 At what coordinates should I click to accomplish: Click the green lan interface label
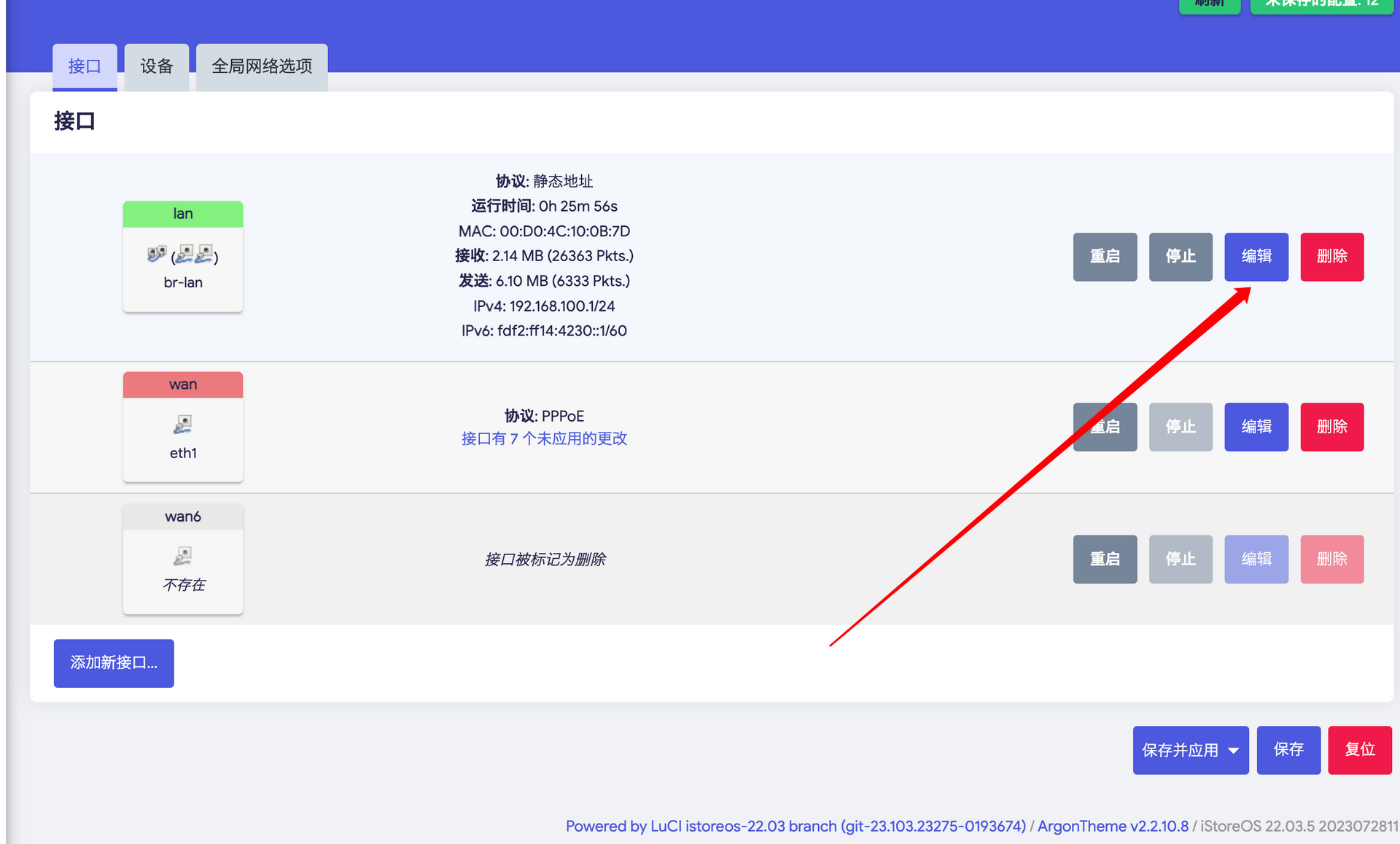[x=183, y=214]
